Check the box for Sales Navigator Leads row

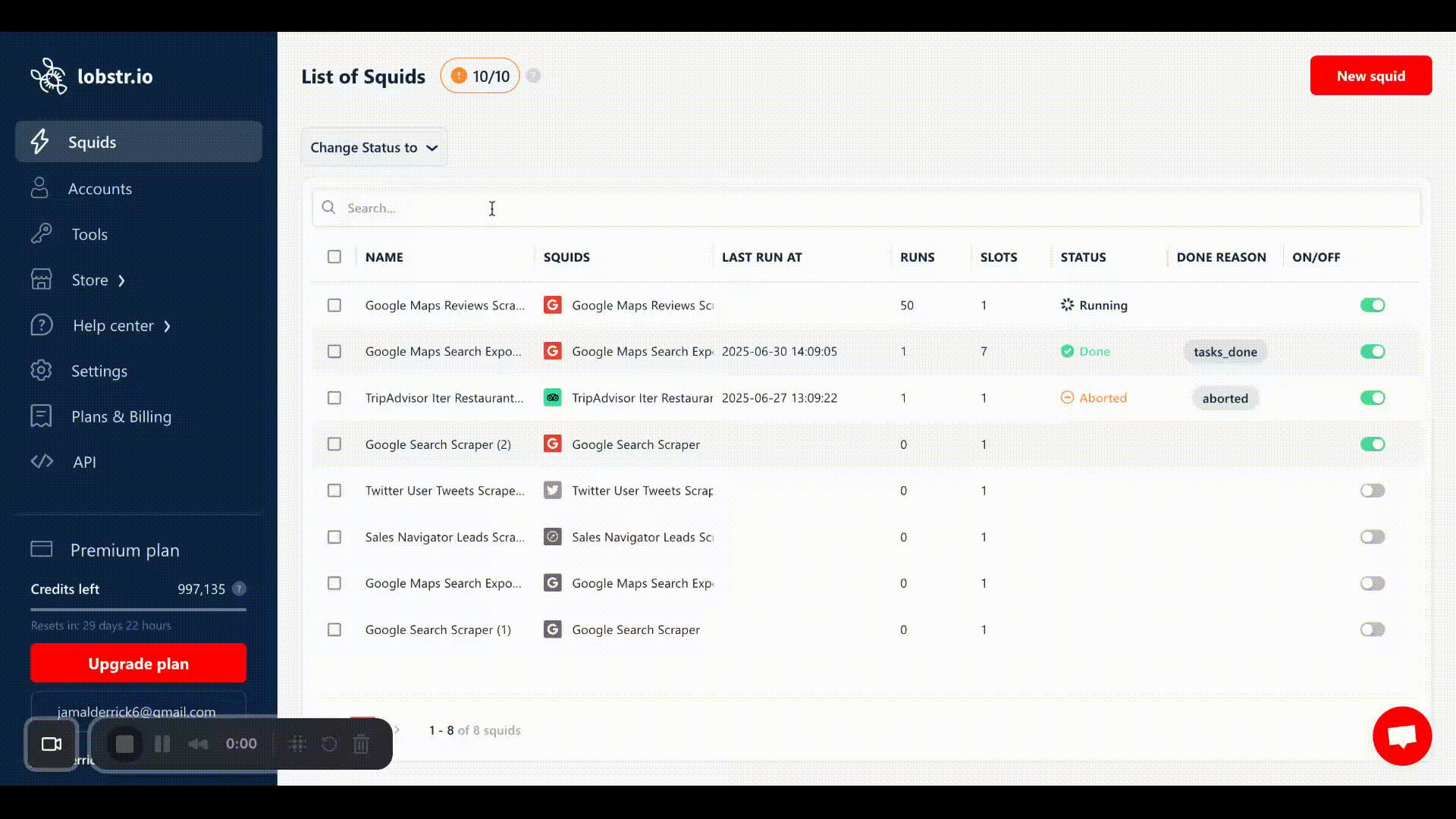pyautogui.click(x=334, y=537)
